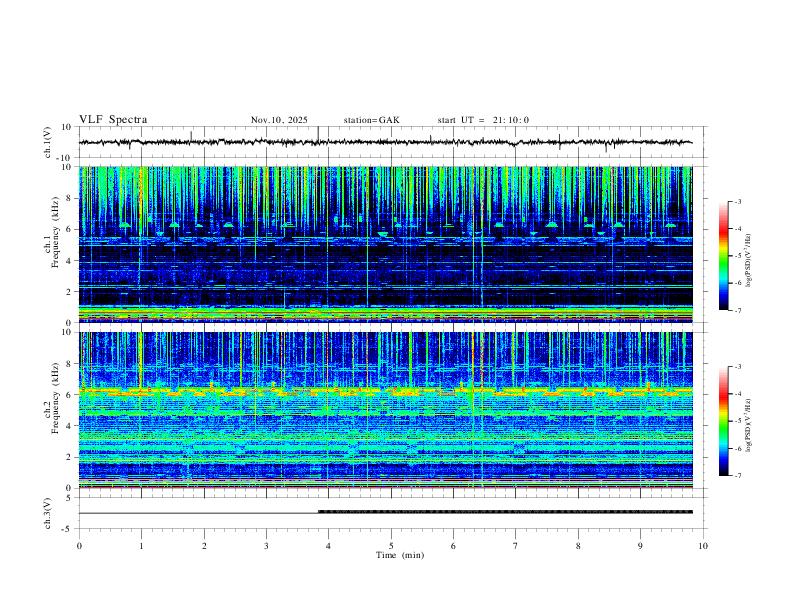Screen dimensions: 792x612
Task: Click the "start UT = 21:10:0" text
Action: [x=483, y=120]
